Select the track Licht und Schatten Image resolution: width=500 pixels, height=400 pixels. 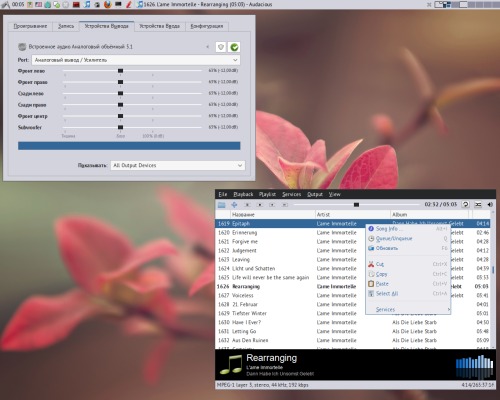click(x=353, y=268)
